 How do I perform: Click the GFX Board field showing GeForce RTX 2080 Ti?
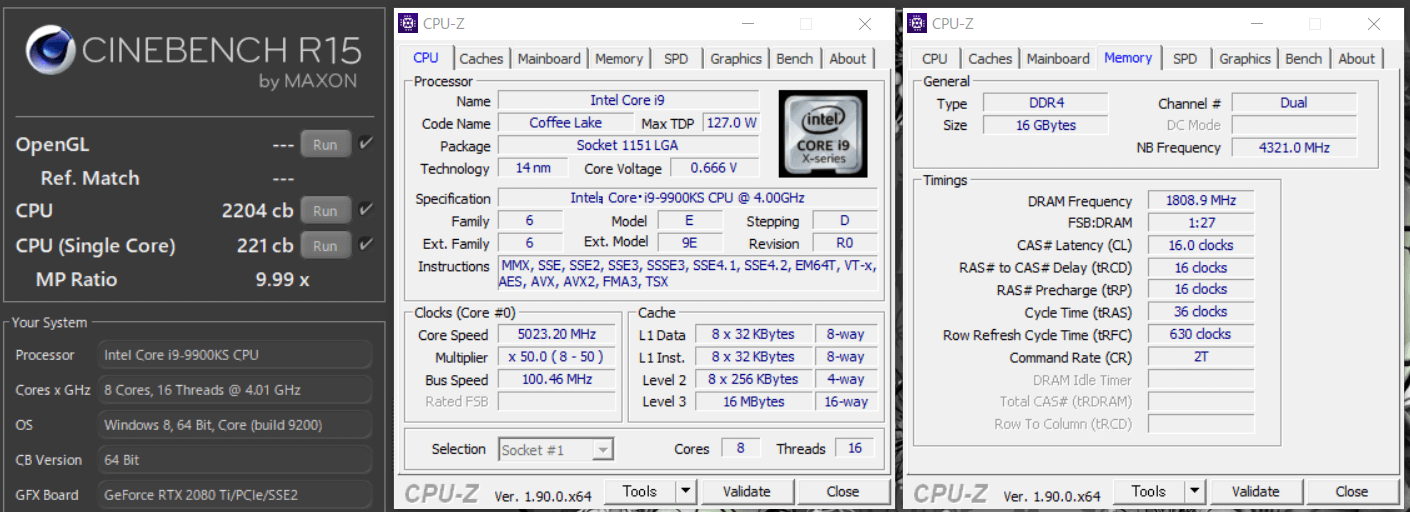[235, 495]
